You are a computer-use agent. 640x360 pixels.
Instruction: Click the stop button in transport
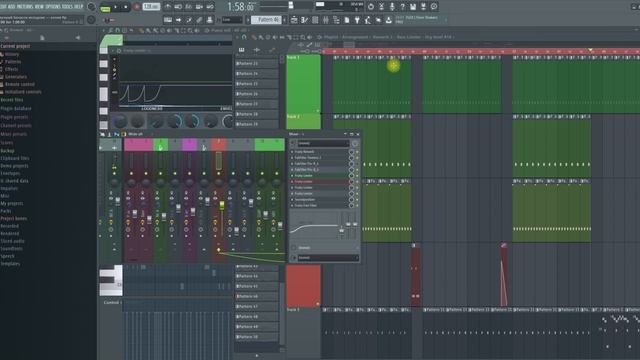click(125, 7)
